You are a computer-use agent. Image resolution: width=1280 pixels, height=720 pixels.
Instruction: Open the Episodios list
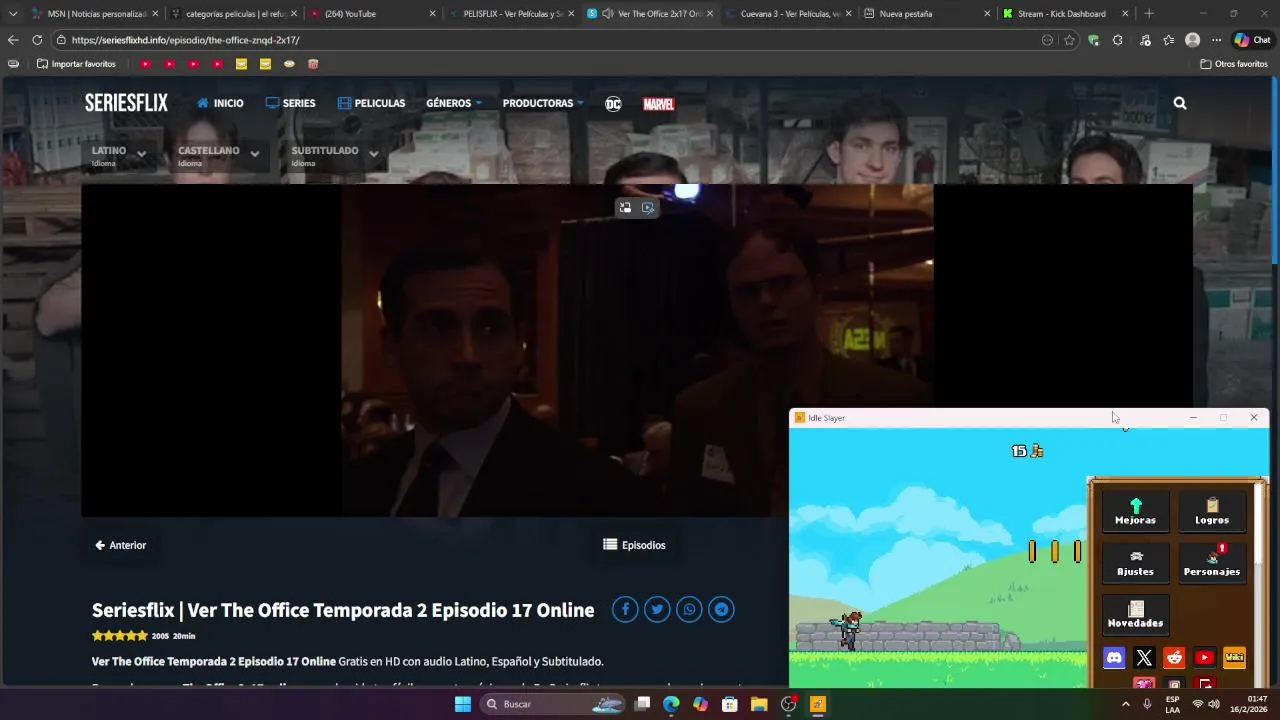click(x=634, y=545)
